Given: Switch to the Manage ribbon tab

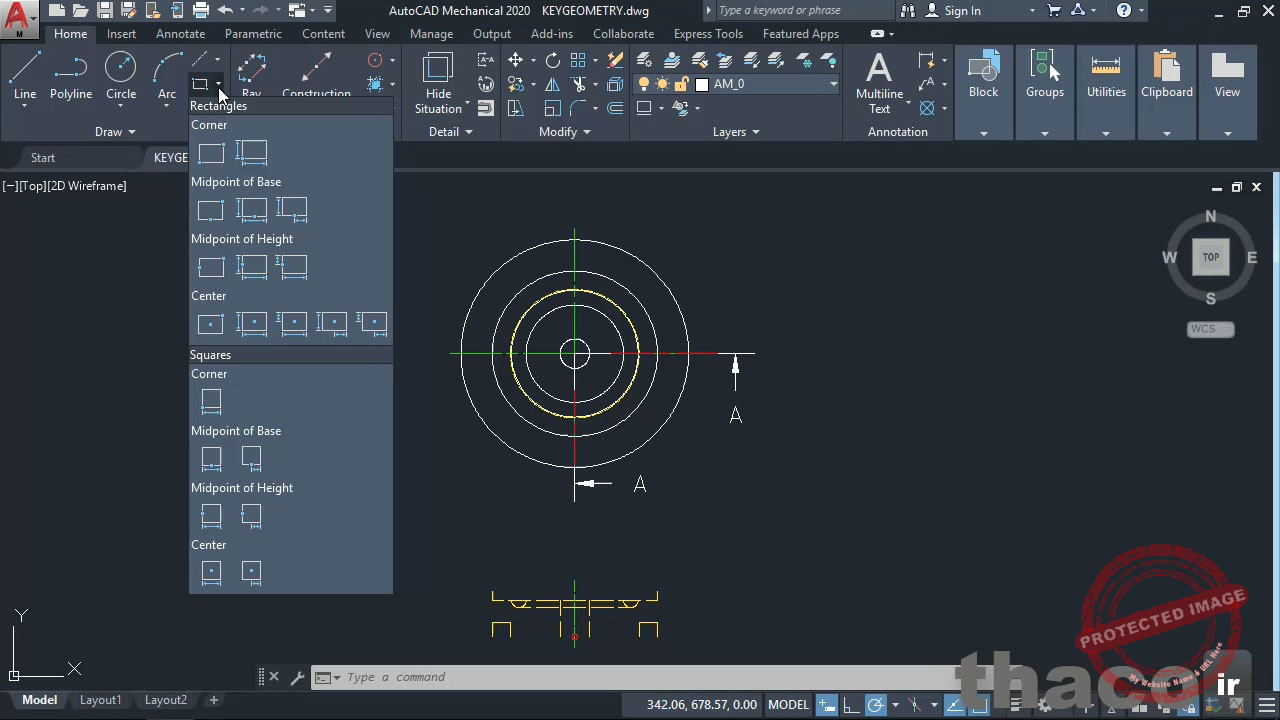Looking at the screenshot, I should point(431,34).
